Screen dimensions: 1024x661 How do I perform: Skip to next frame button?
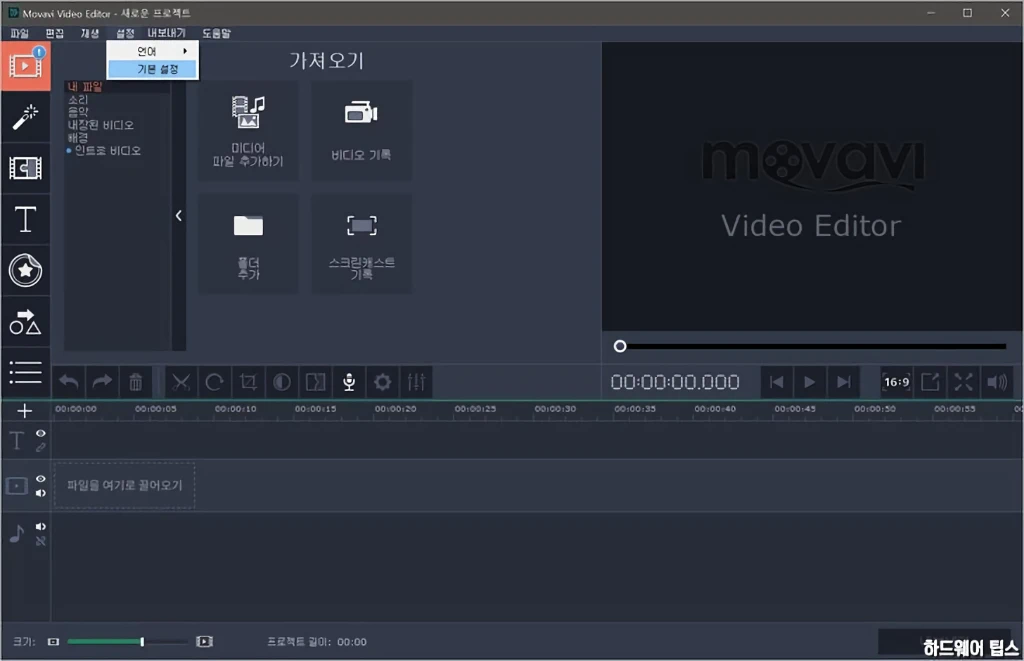pyautogui.click(x=843, y=382)
